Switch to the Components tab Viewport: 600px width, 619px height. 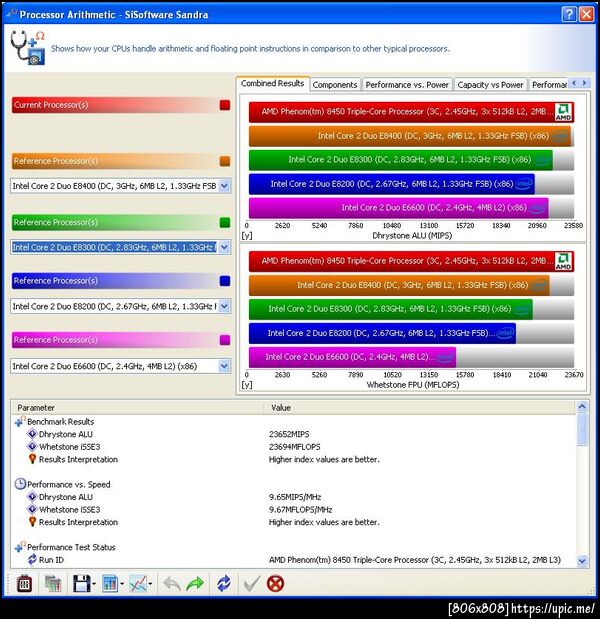[335, 84]
